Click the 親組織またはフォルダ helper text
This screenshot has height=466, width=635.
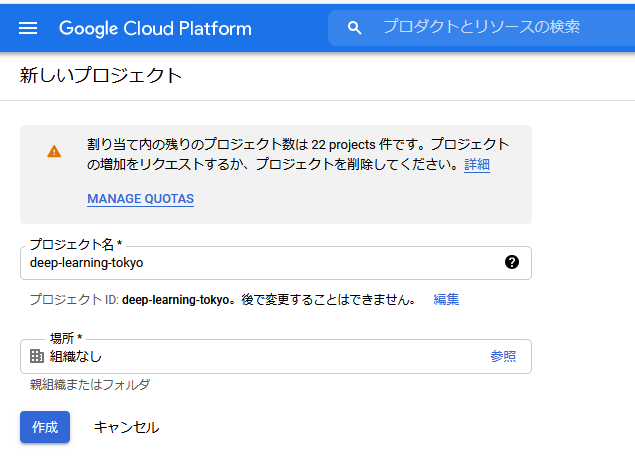[90, 384]
